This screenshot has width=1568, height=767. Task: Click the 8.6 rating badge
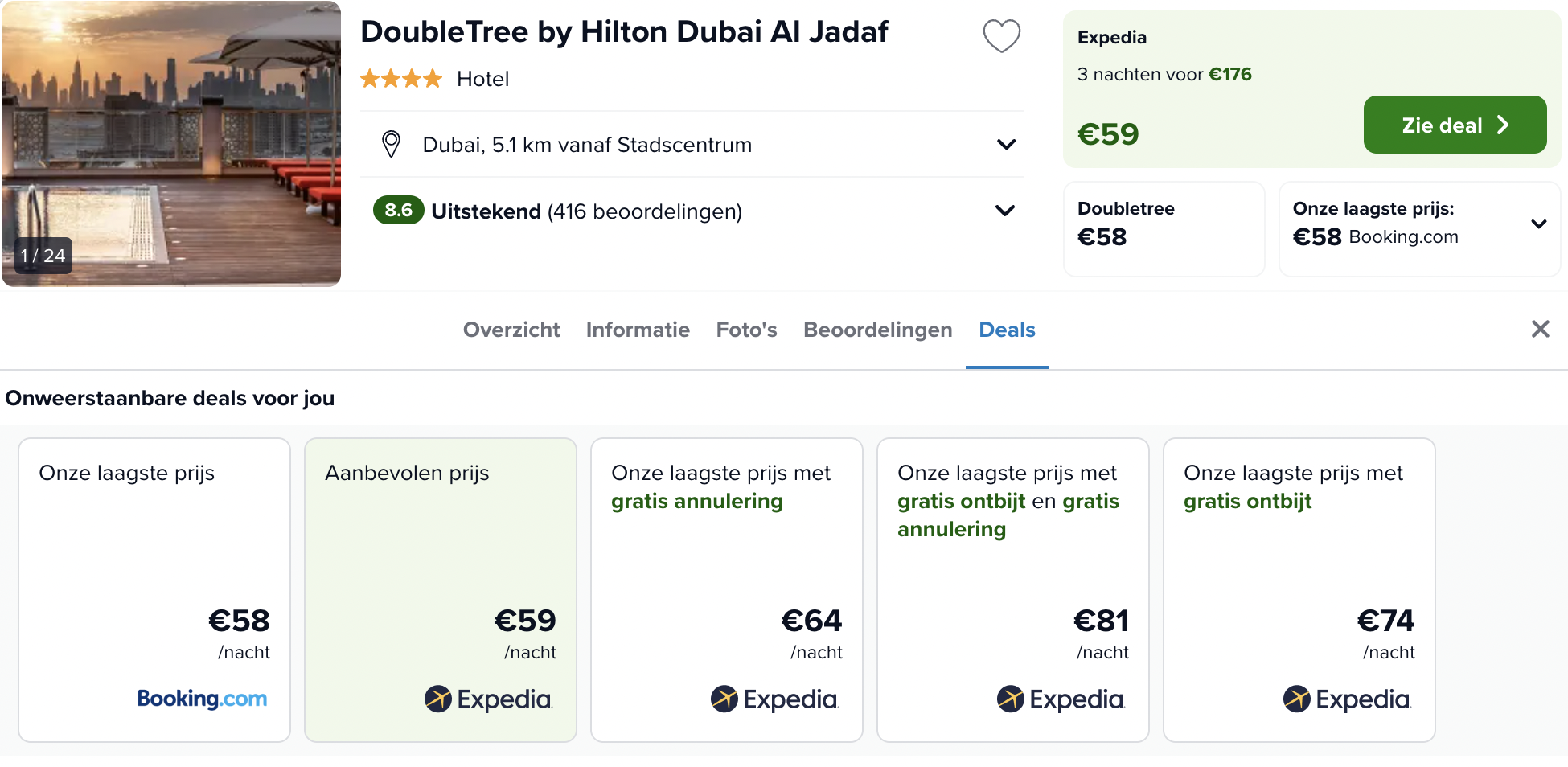tap(398, 210)
